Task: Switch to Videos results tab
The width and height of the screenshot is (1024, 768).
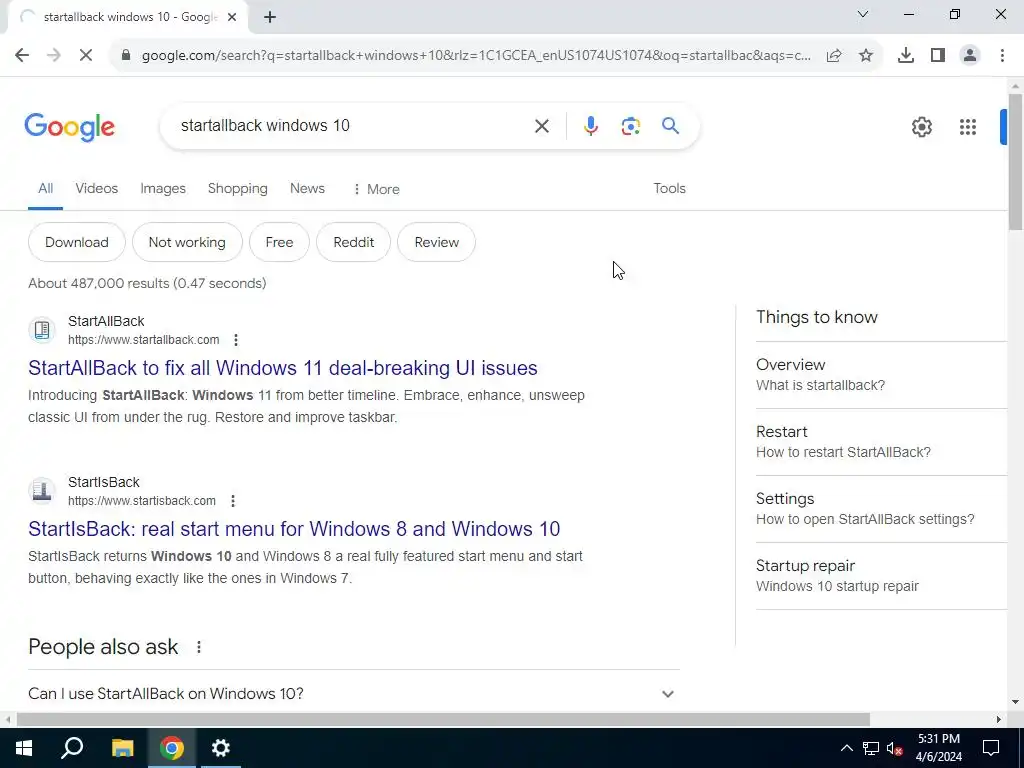Action: click(97, 188)
